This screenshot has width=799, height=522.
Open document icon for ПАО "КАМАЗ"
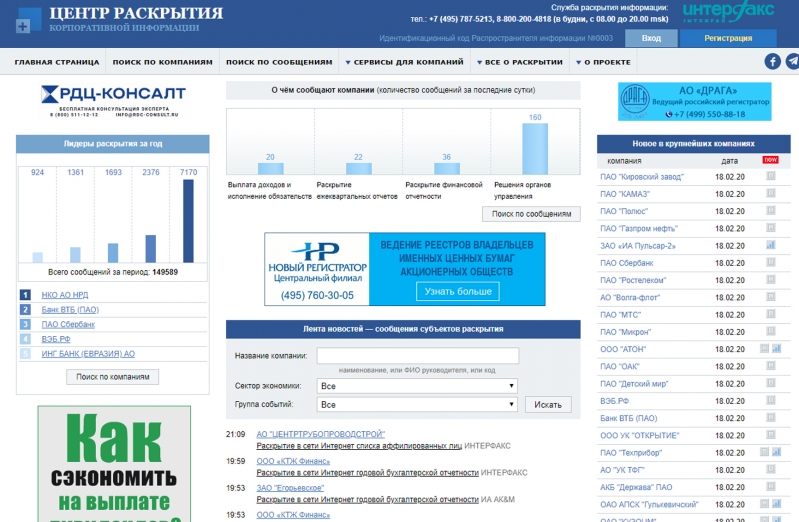[771, 193]
